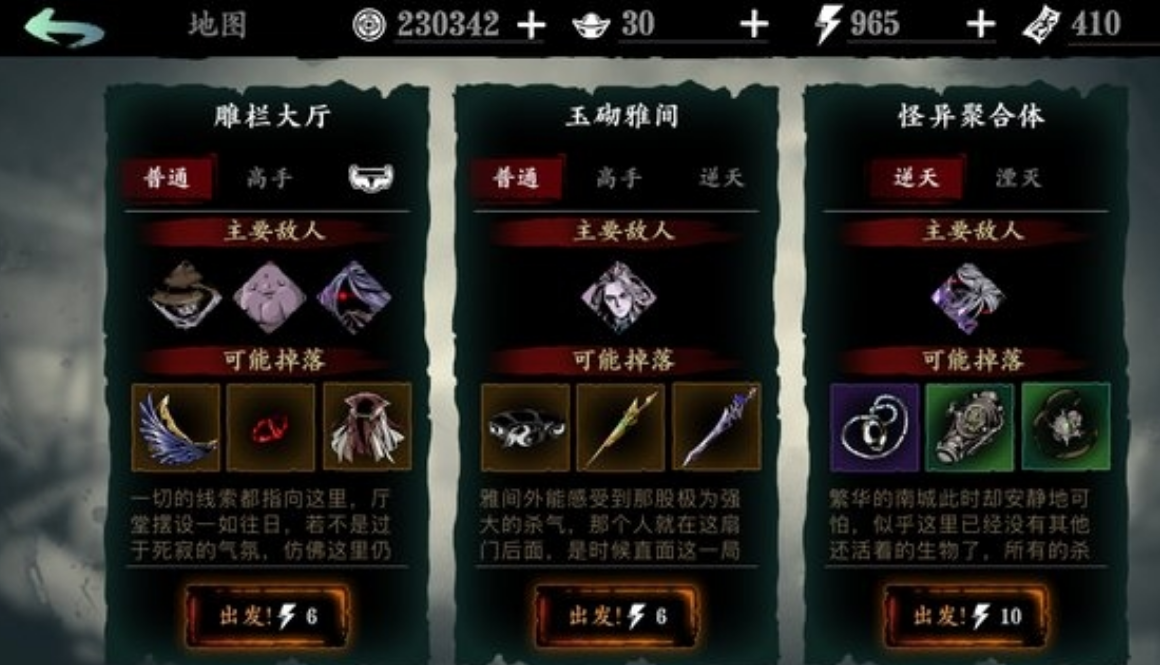View the blue wing blade drop item

tap(176, 427)
